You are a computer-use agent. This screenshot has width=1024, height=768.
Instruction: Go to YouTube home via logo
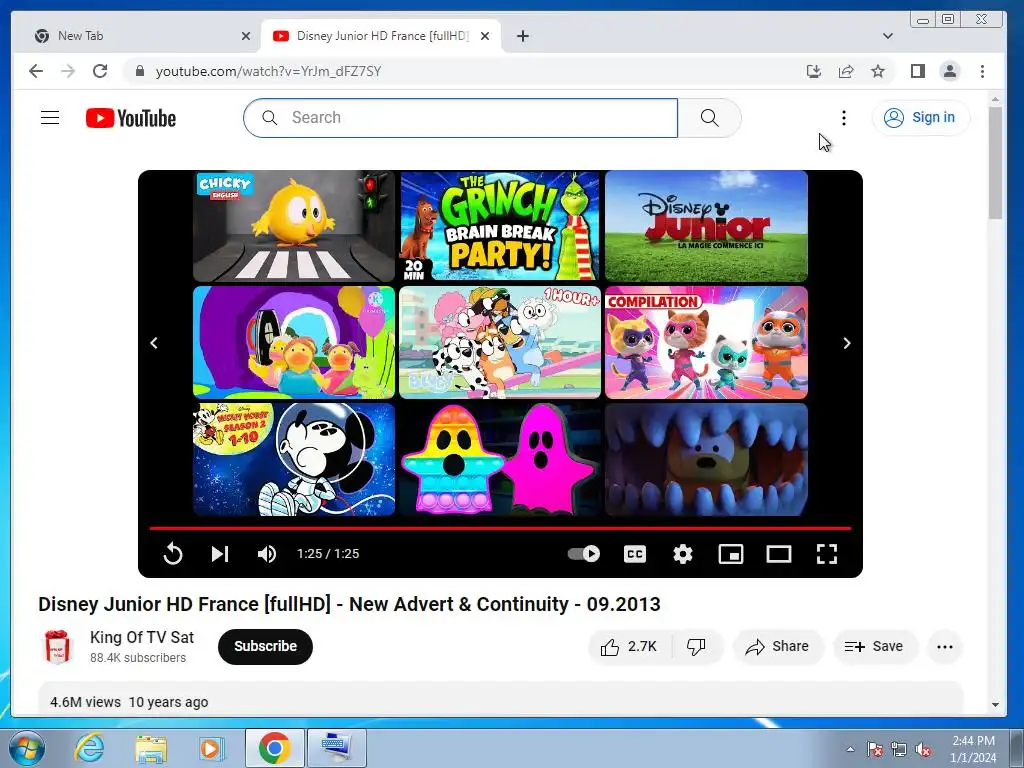pos(131,118)
